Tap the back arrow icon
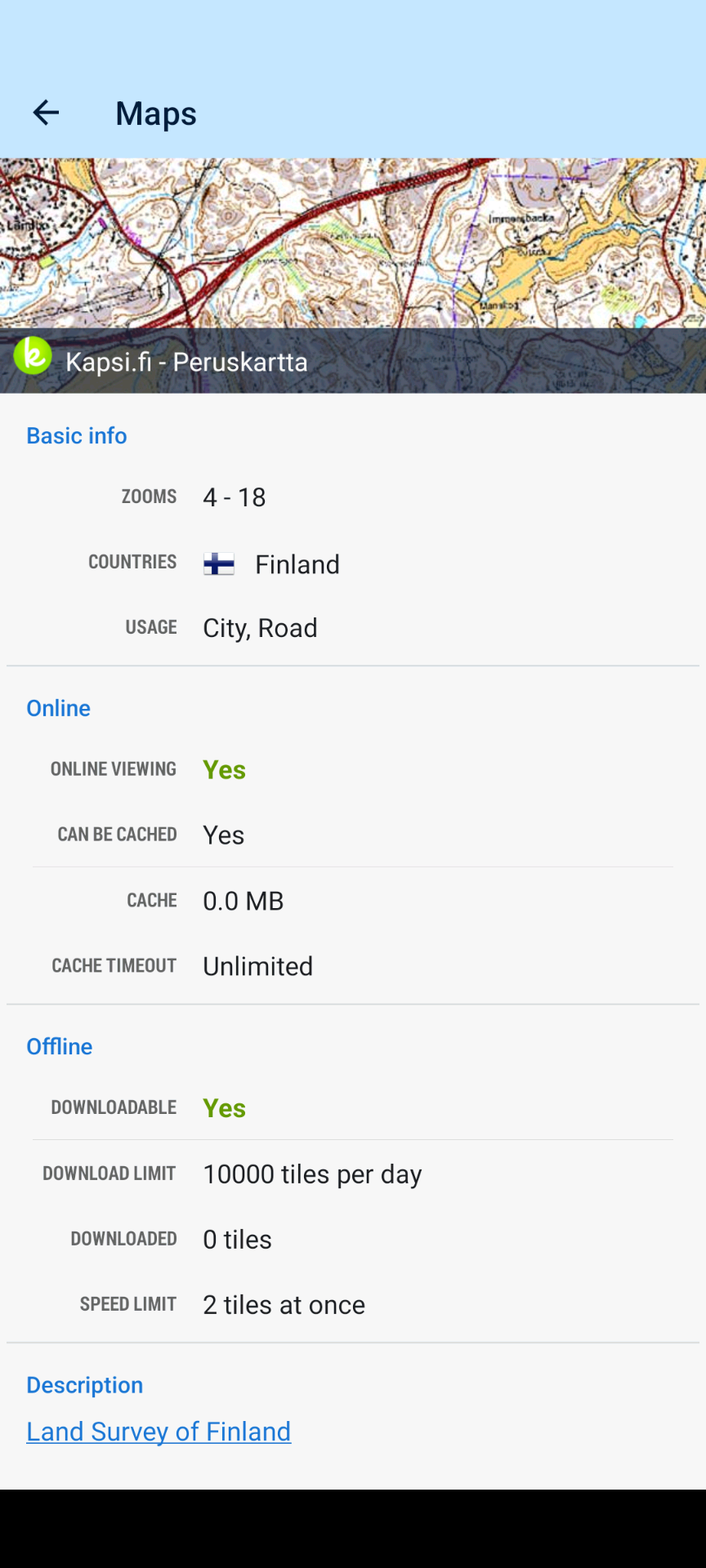The width and height of the screenshot is (706, 1568). (46, 113)
